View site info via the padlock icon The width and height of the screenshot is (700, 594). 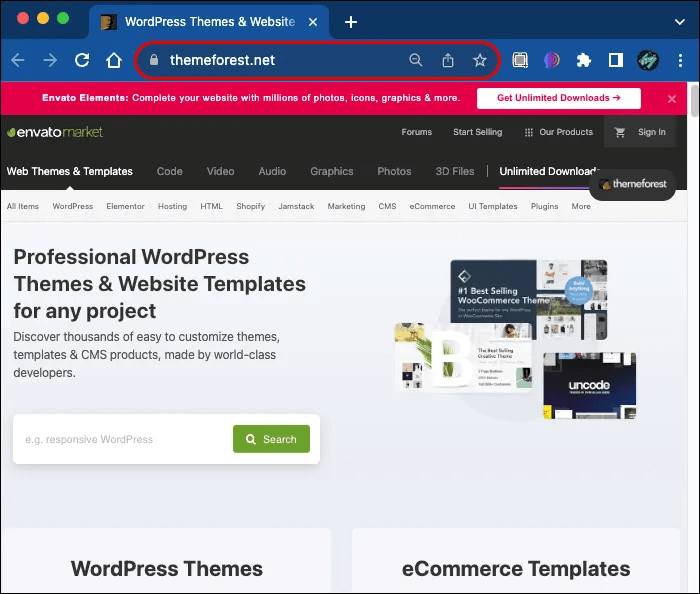(x=154, y=60)
